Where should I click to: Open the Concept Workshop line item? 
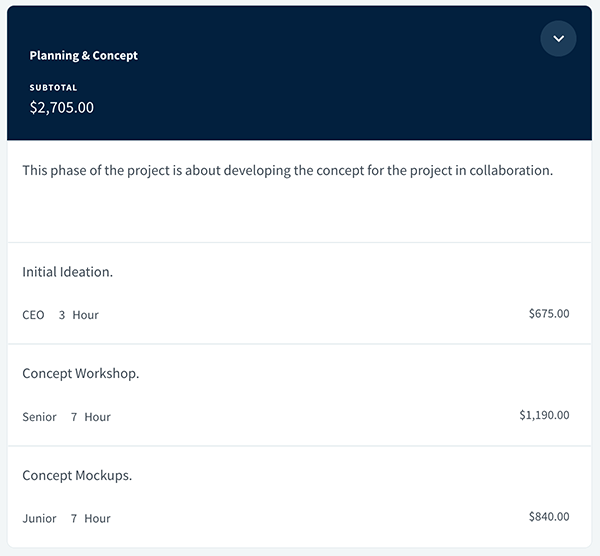tap(80, 374)
